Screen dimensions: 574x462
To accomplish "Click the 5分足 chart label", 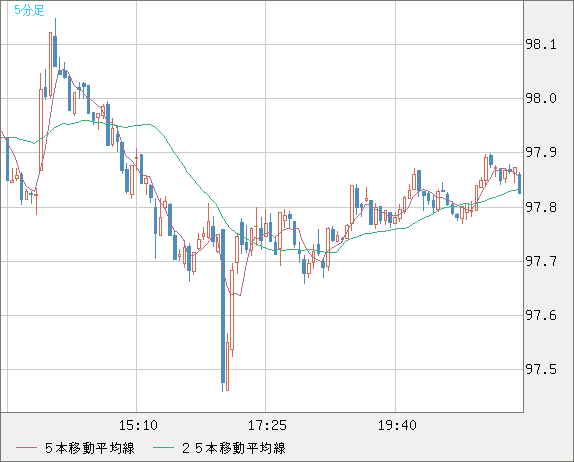I will point(29,10).
